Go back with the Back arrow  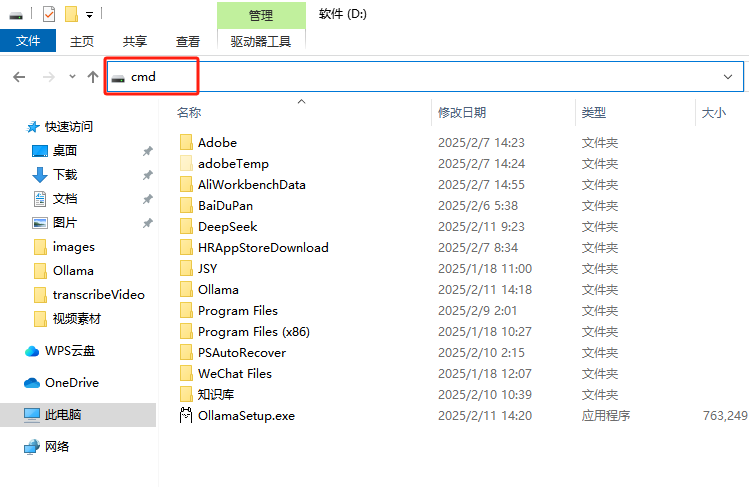click(19, 77)
